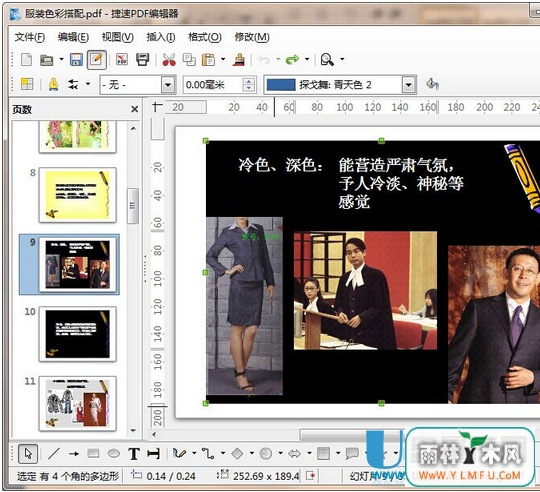
Task: Open the 文件(F) menu
Action: pyautogui.click(x=30, y=37)
